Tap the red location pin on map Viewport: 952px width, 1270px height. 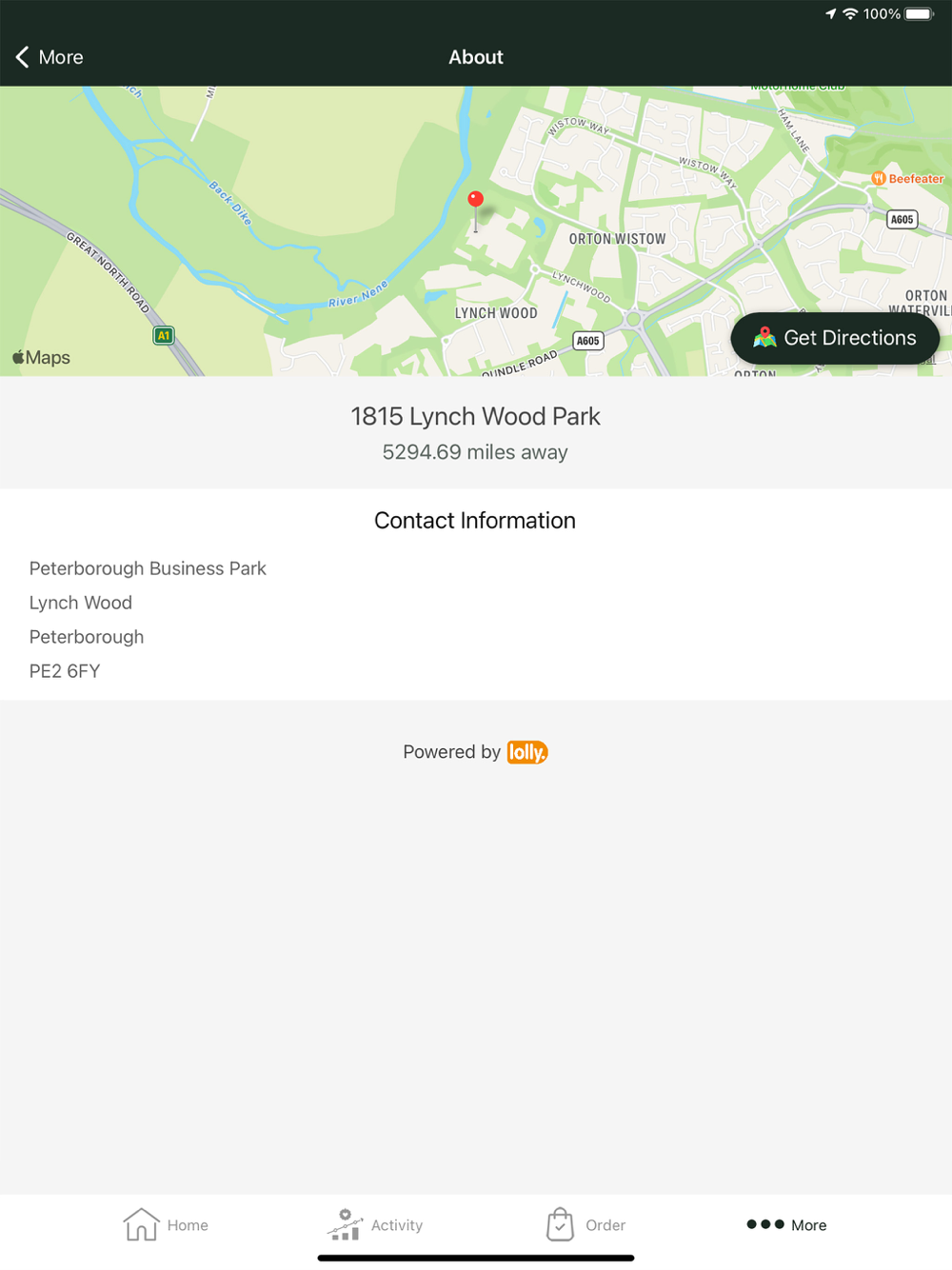[476, 199]
